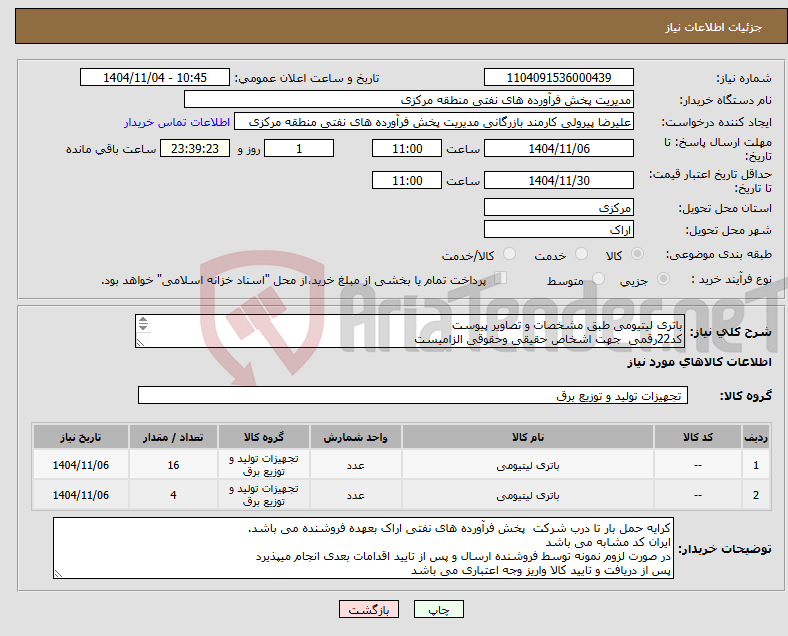Click date 1404/11/06 in row 1
The image size is (788, 636).
(81, 465)
